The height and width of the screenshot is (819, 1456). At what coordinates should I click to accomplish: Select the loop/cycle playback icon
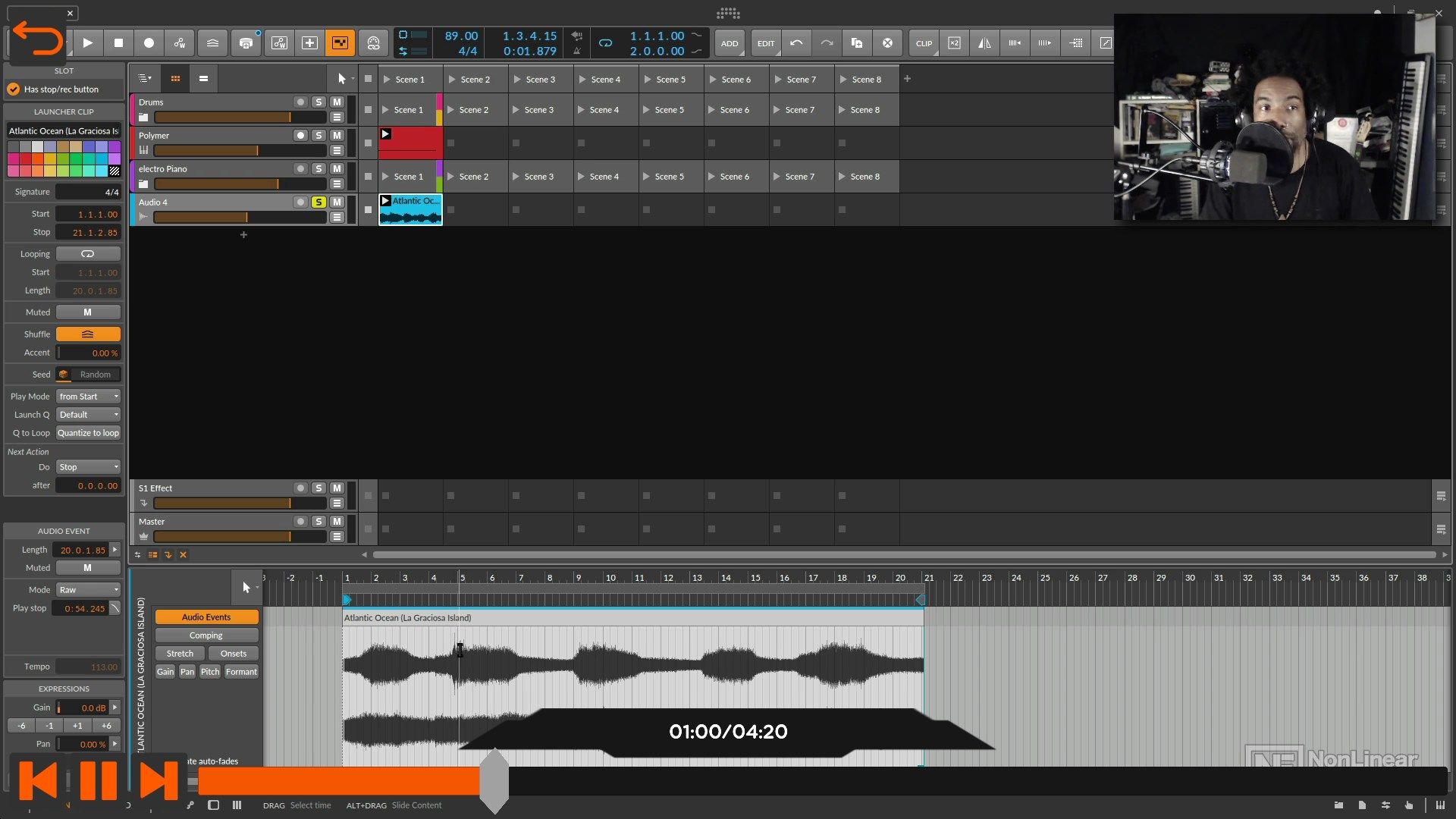coord(605,43)
